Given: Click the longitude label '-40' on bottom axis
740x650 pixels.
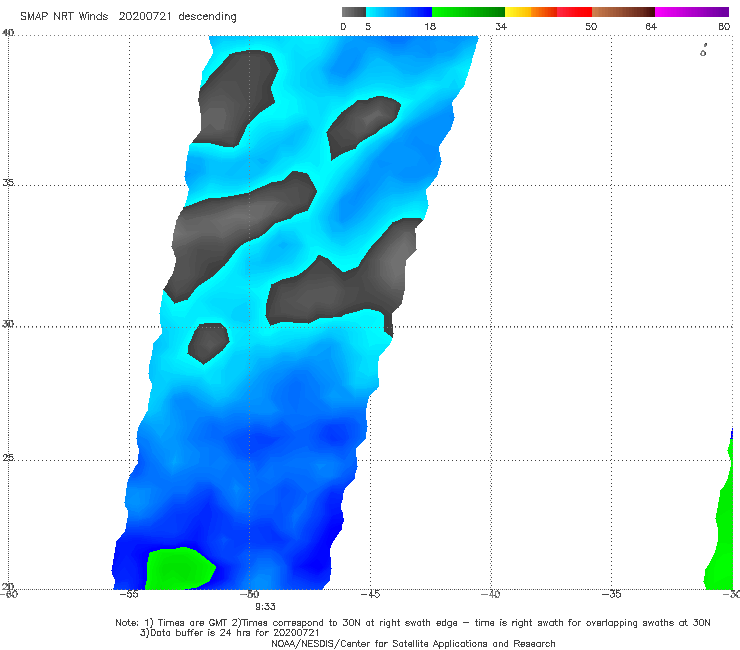Looking at the screenshot, I should point(491,594).
